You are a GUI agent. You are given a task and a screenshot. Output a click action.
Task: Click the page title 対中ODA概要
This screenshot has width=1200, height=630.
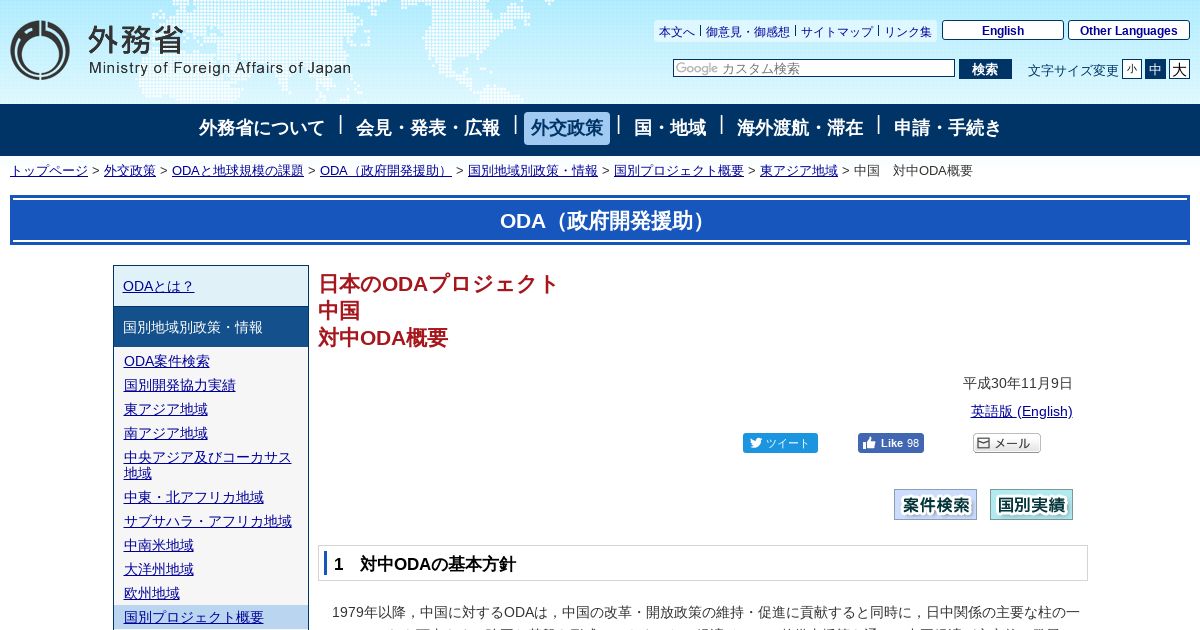[x=383, y=338]
